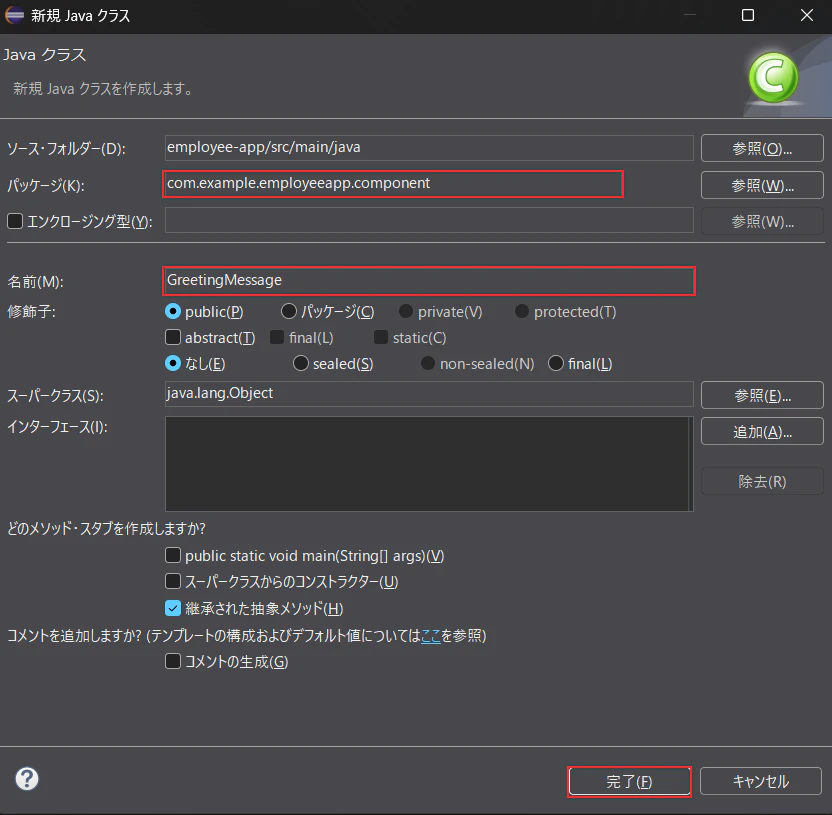Viewport: 832px width, 815px height.
Task: Click the superclass java.lang.Object field
Action: pos(429,394)
